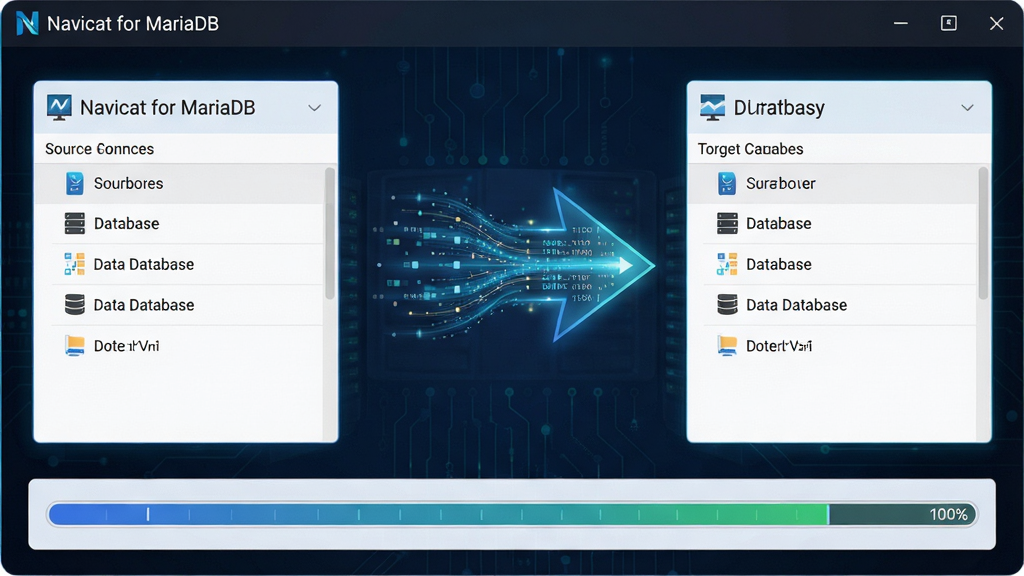The image size is (1024, 576).
Task: Click the Navicat logo in the title bar
Action: coord(27,24)
